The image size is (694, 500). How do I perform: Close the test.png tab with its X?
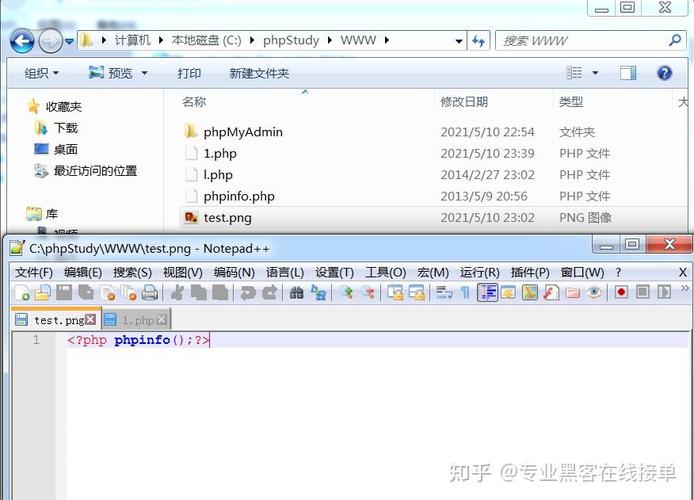point(90,319)
